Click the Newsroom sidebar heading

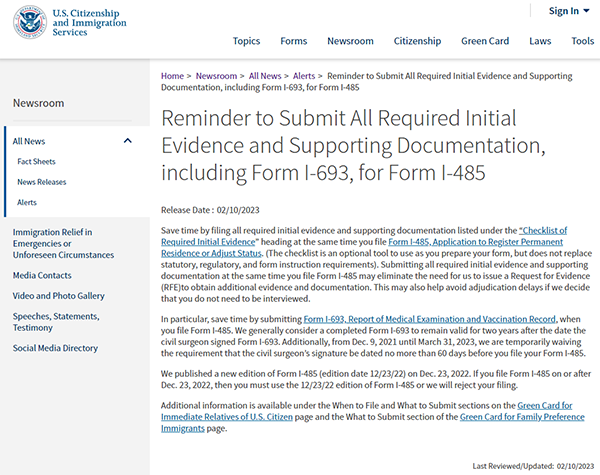pyautogui.click(x=39, y=103)
